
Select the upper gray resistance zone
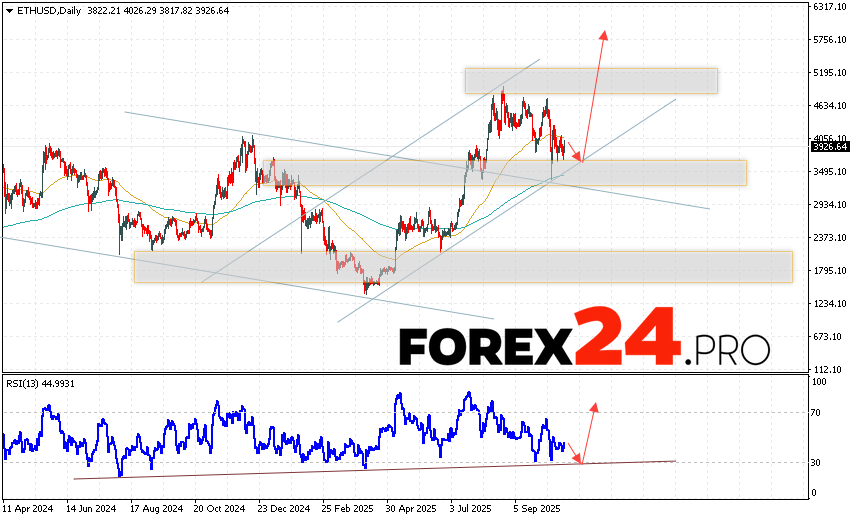pyautogui.click(x=590, y=81)
